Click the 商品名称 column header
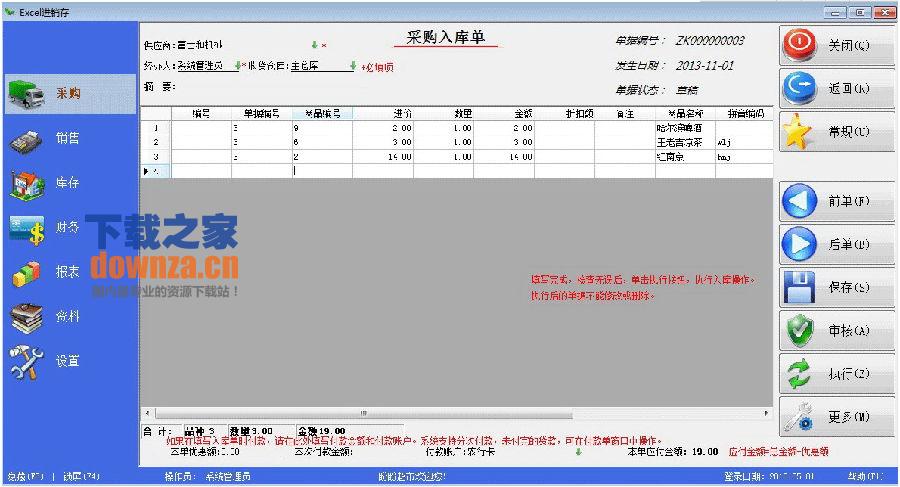Viewport: 900px width, 487px height. [685, 114]
